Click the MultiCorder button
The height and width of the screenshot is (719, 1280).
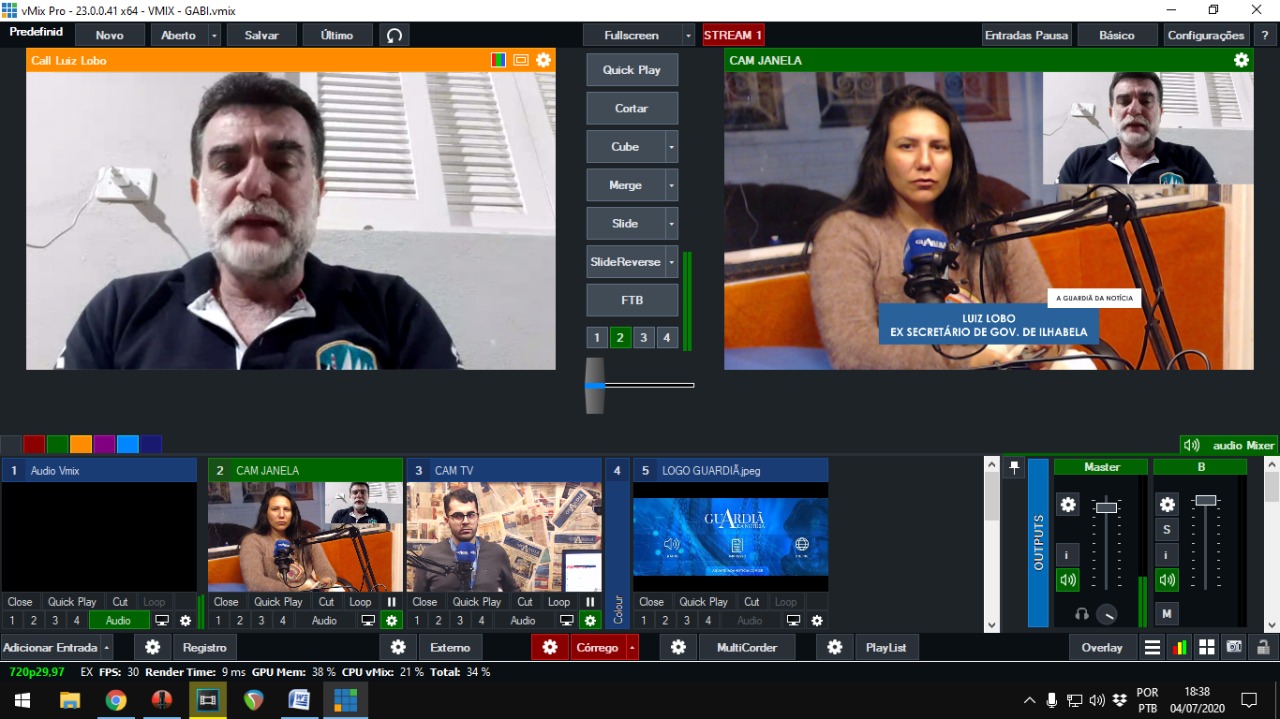[746, 647]
